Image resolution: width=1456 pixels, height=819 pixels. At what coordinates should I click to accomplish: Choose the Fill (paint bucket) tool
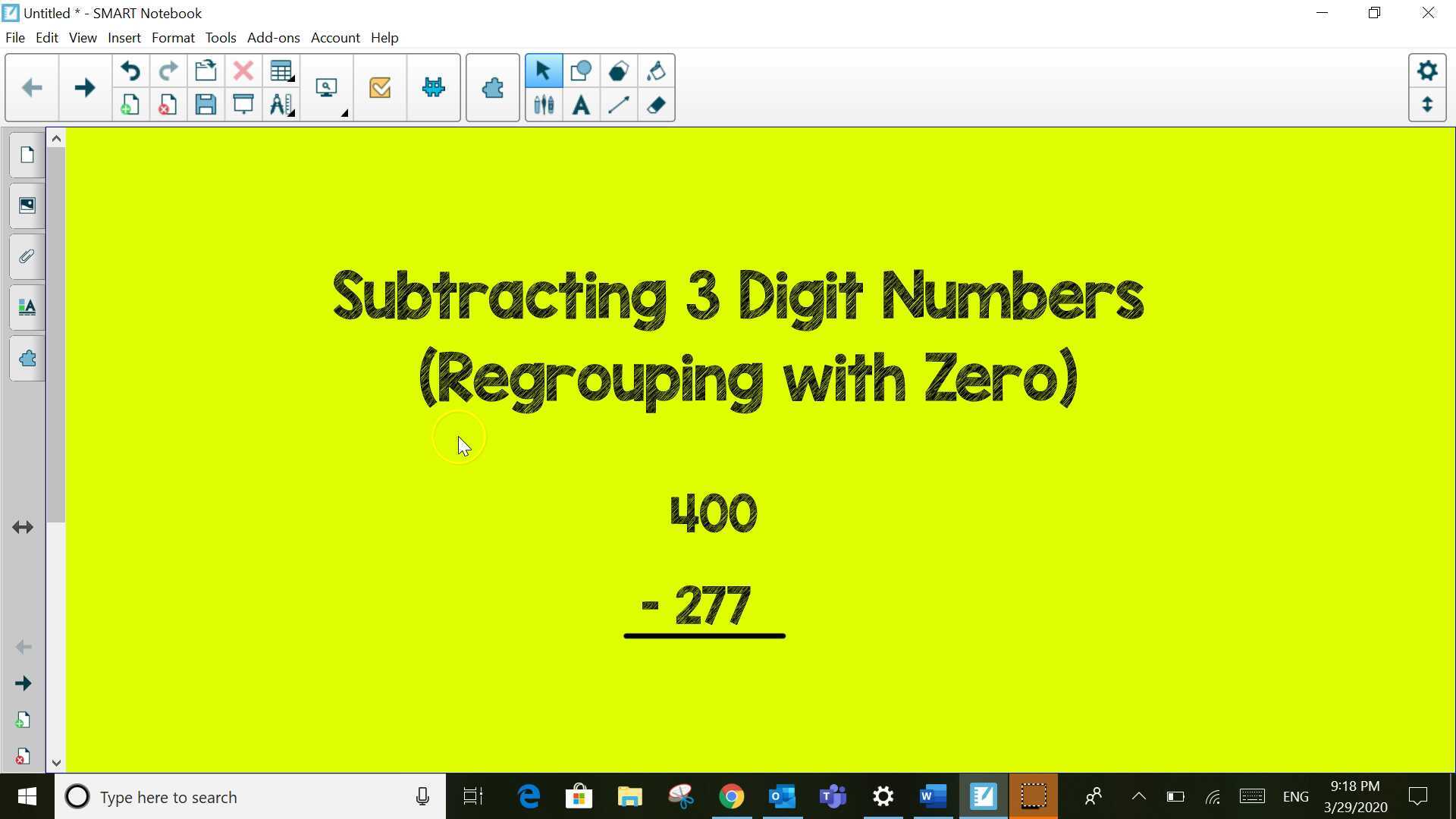point(656,71)
